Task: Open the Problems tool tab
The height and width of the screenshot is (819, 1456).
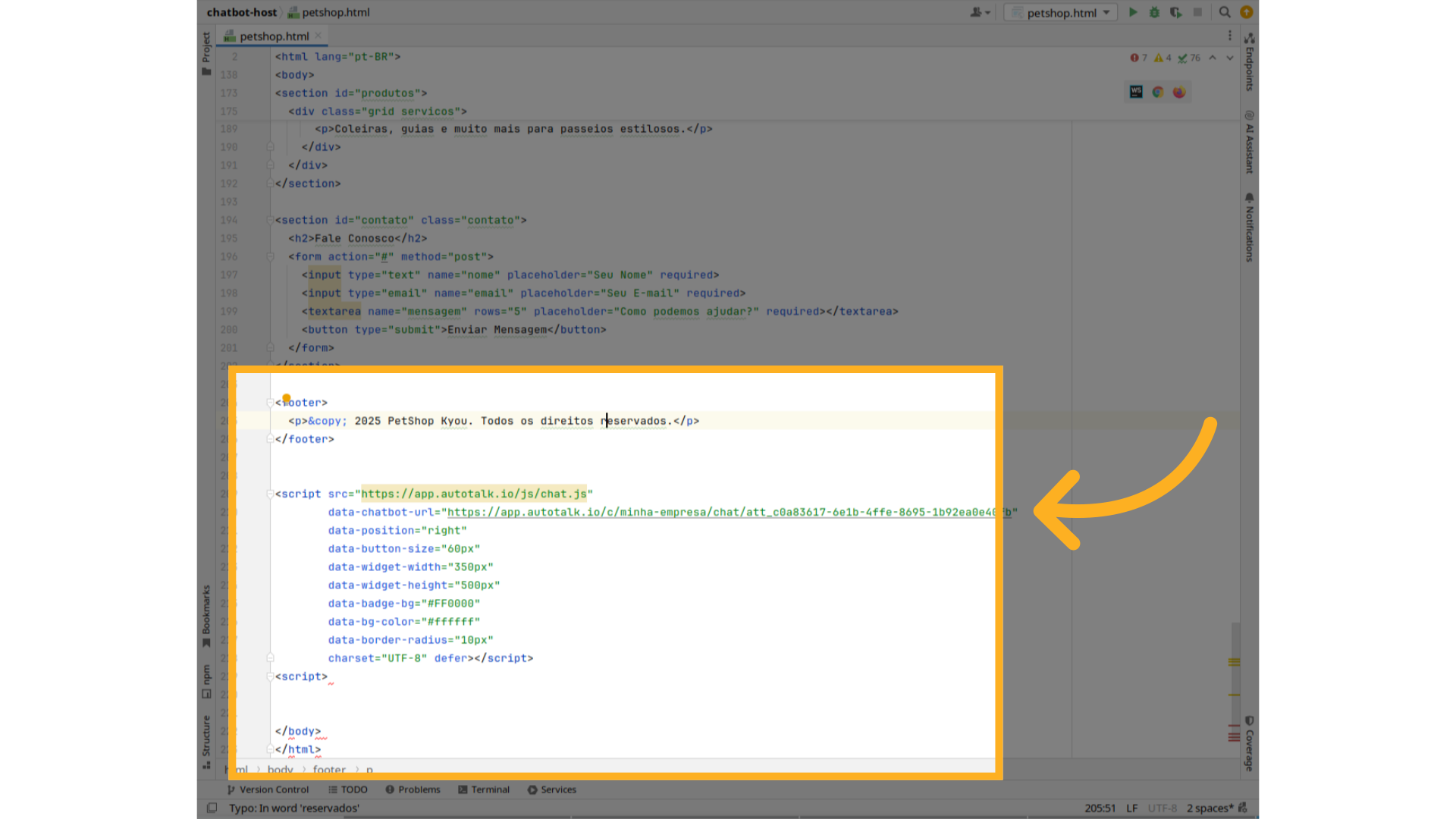Action: 413,789
